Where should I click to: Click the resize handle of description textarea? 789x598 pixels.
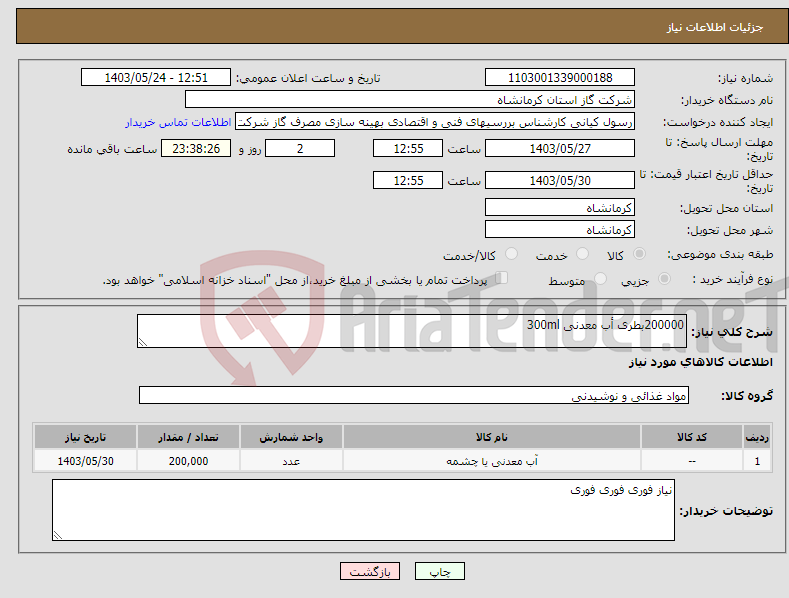(143, 342)
